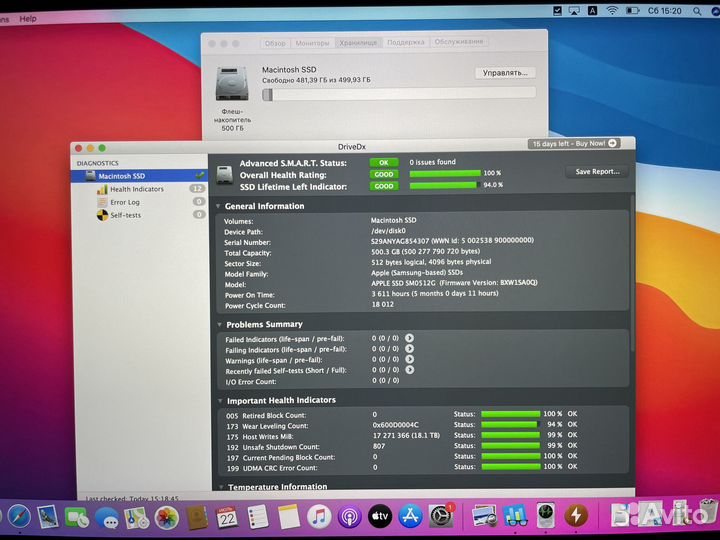This screenshot has height=540, width=720.
Task: Open the Help menu in the menu bar
Action: (28, 19)
